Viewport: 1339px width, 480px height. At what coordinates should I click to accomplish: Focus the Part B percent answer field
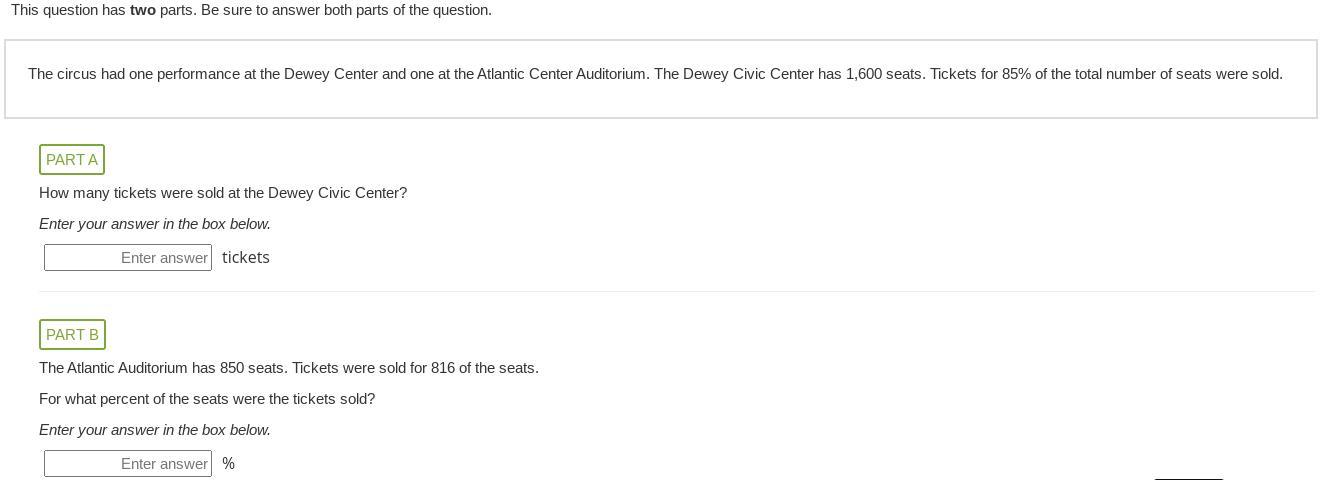pyautogui.click(x=128, y=464)
